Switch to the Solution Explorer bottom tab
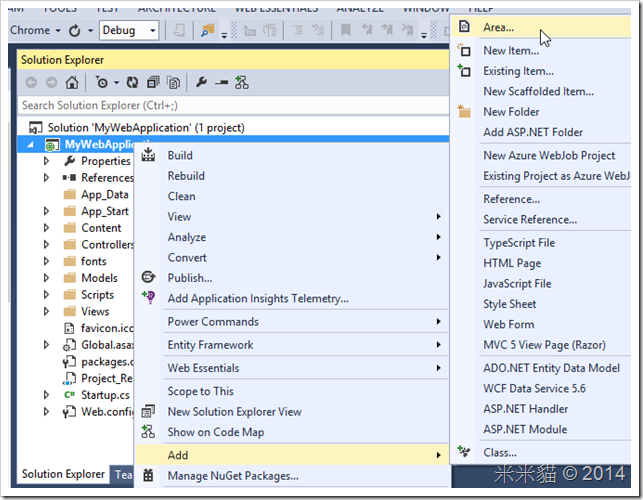 (63, 474)
